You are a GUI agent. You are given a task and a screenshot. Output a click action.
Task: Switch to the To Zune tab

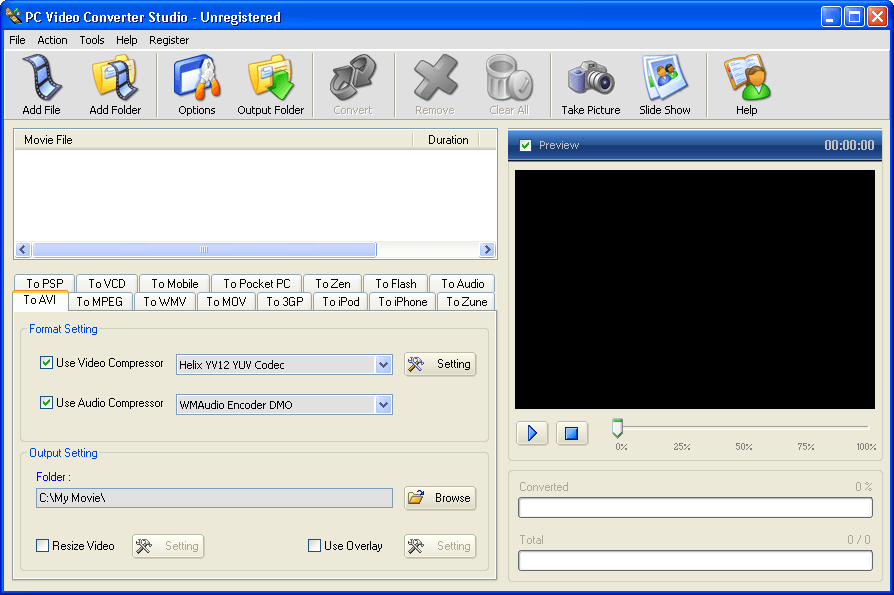pos(466,301)
